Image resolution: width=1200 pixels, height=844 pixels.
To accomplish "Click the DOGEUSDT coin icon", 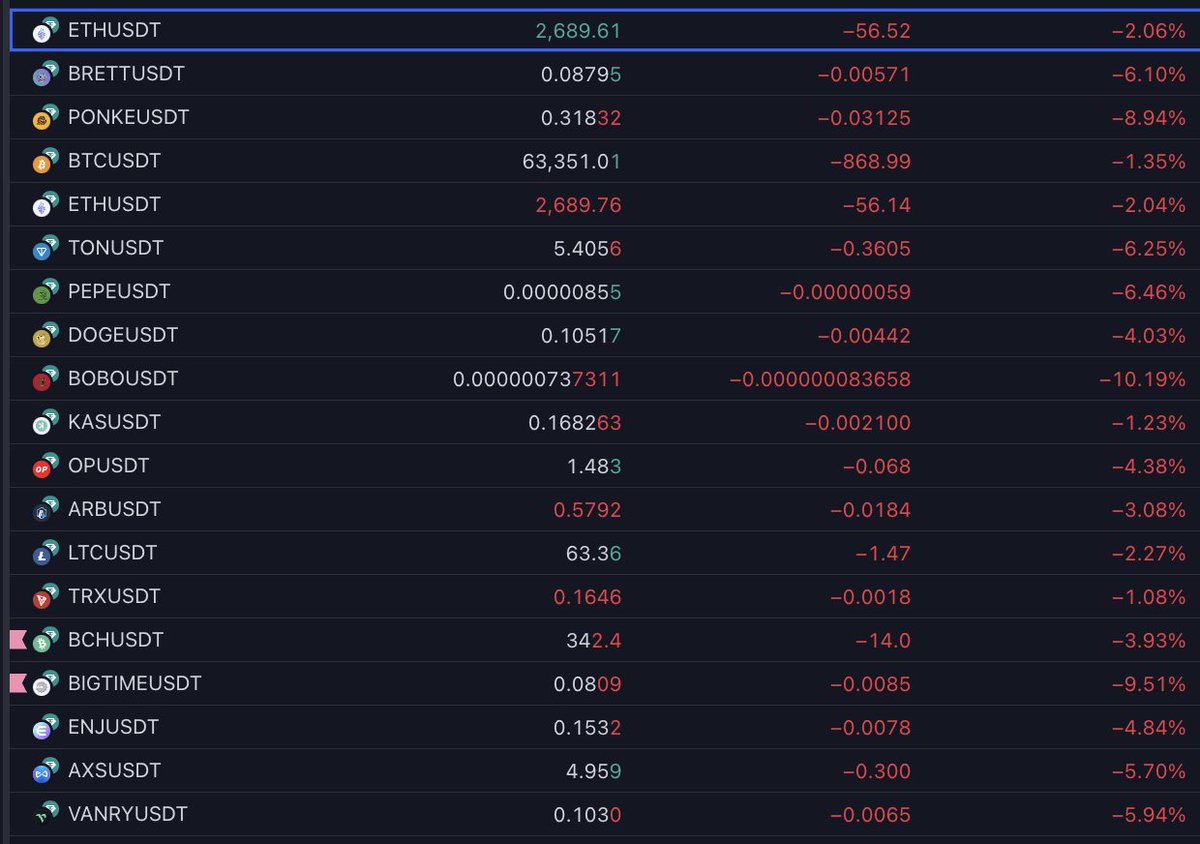I will [x=45, y=335].
